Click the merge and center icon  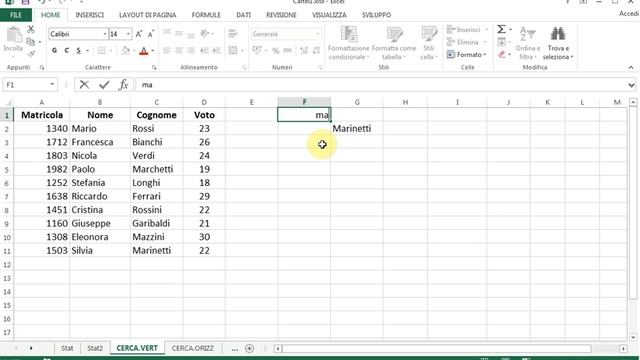233,51
